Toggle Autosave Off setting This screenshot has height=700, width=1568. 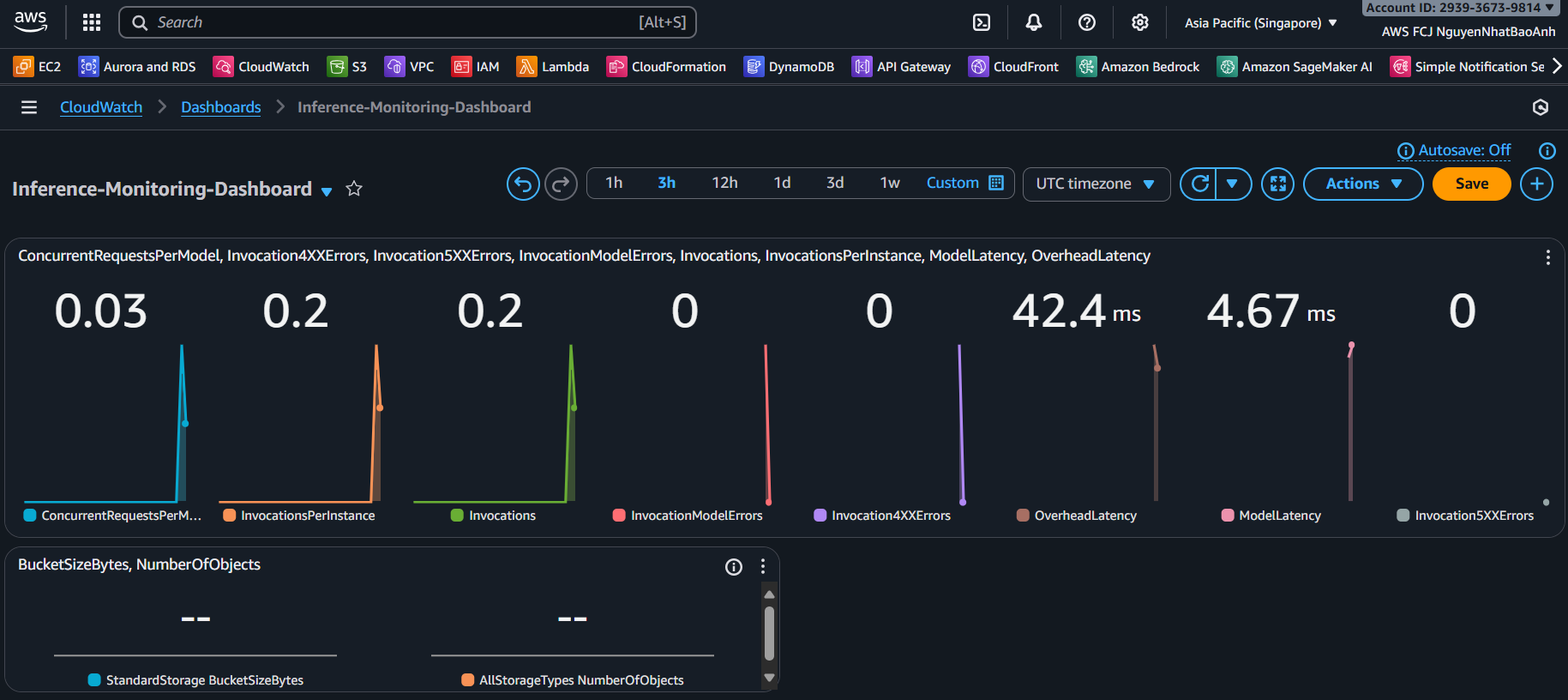point(1455,151)
